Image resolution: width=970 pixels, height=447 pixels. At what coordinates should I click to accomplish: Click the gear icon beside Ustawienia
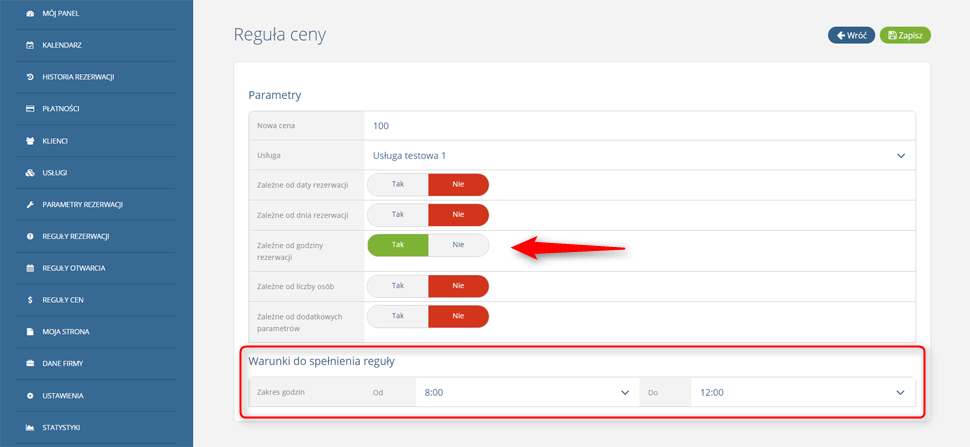point(30,395)
